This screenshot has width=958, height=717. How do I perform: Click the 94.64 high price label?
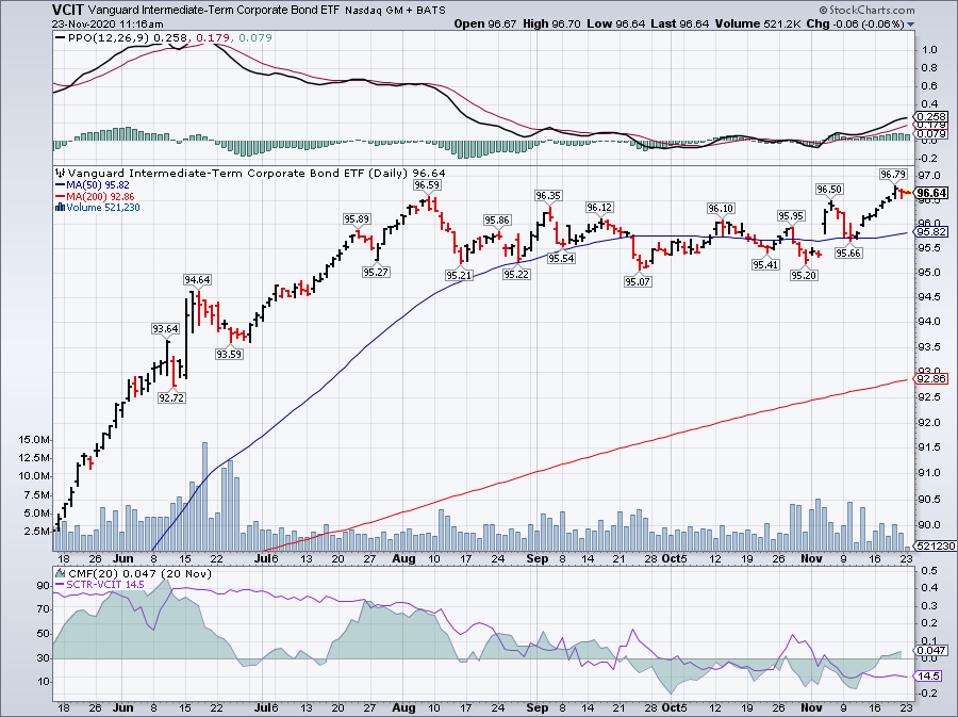coord(197,280)
